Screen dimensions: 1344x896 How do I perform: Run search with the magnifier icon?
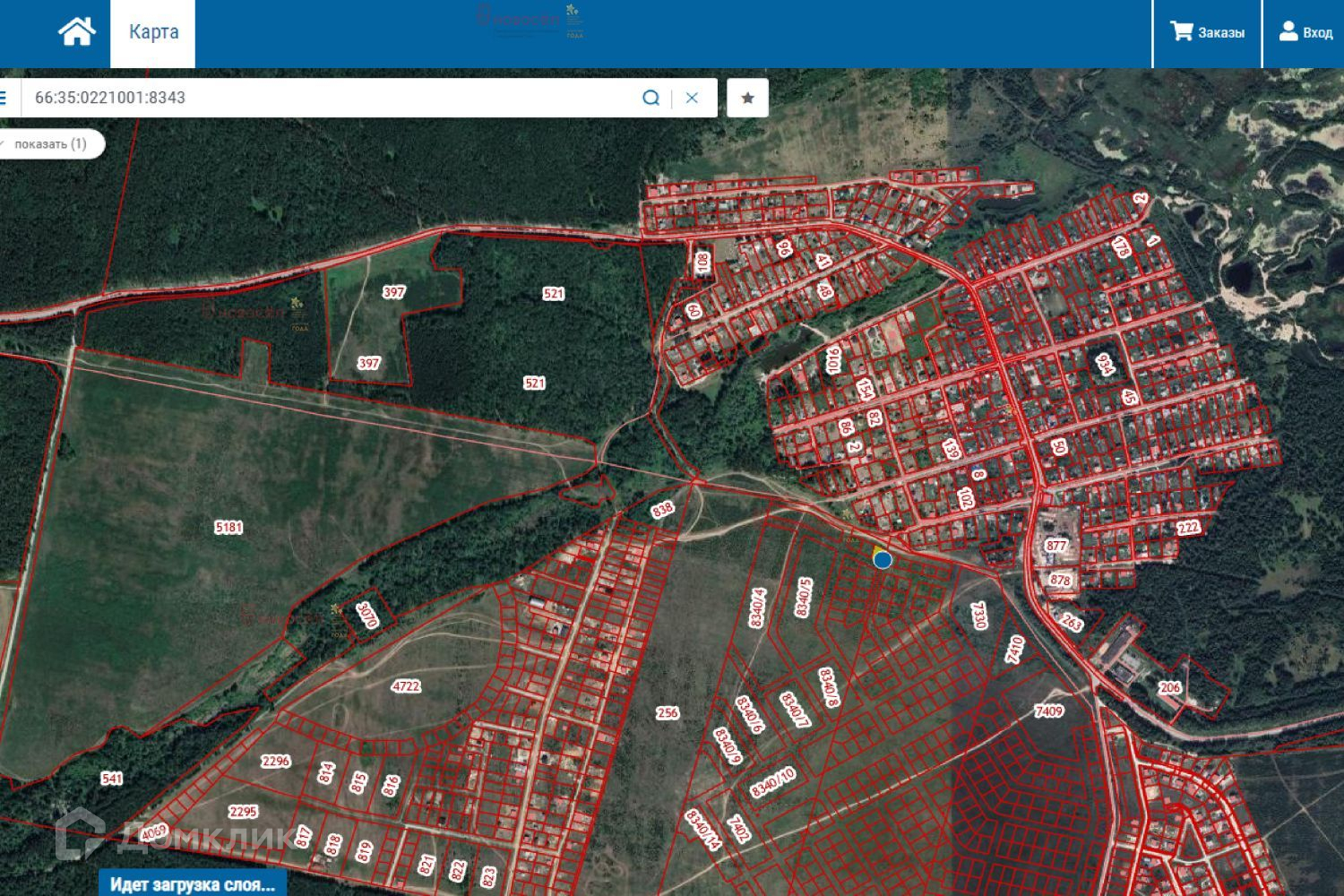click(651, 98)
